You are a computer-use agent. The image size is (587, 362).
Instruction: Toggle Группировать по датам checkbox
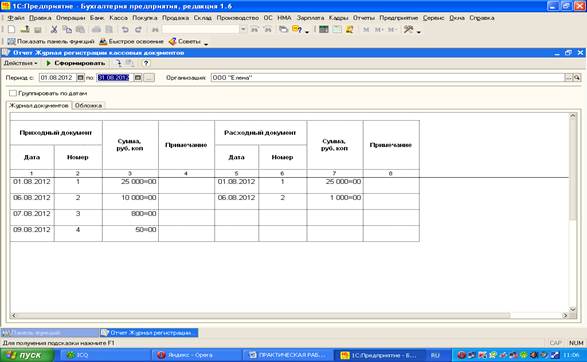[13, 93]
